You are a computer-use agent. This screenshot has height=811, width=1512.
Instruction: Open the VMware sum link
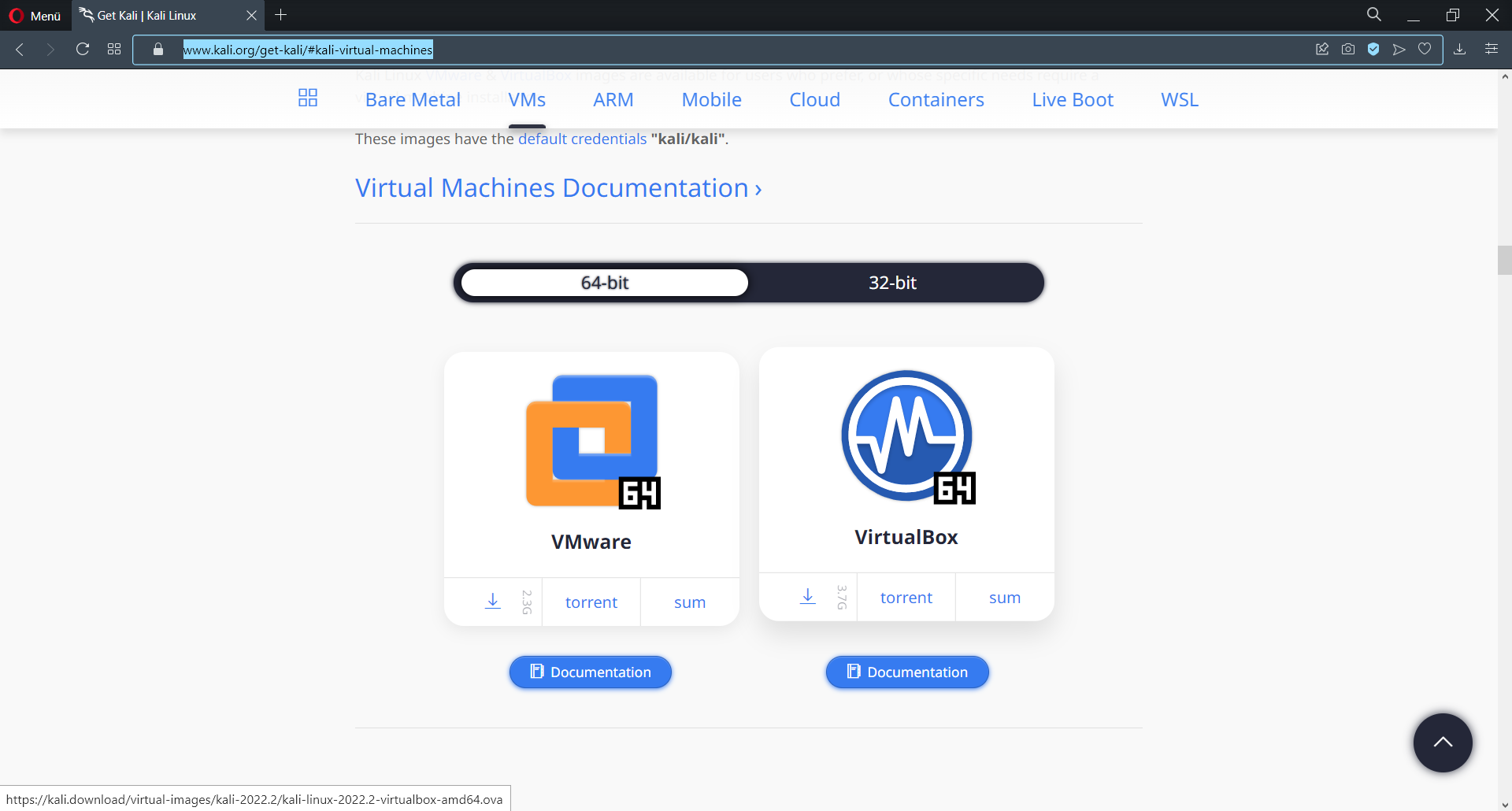[690, 602]
